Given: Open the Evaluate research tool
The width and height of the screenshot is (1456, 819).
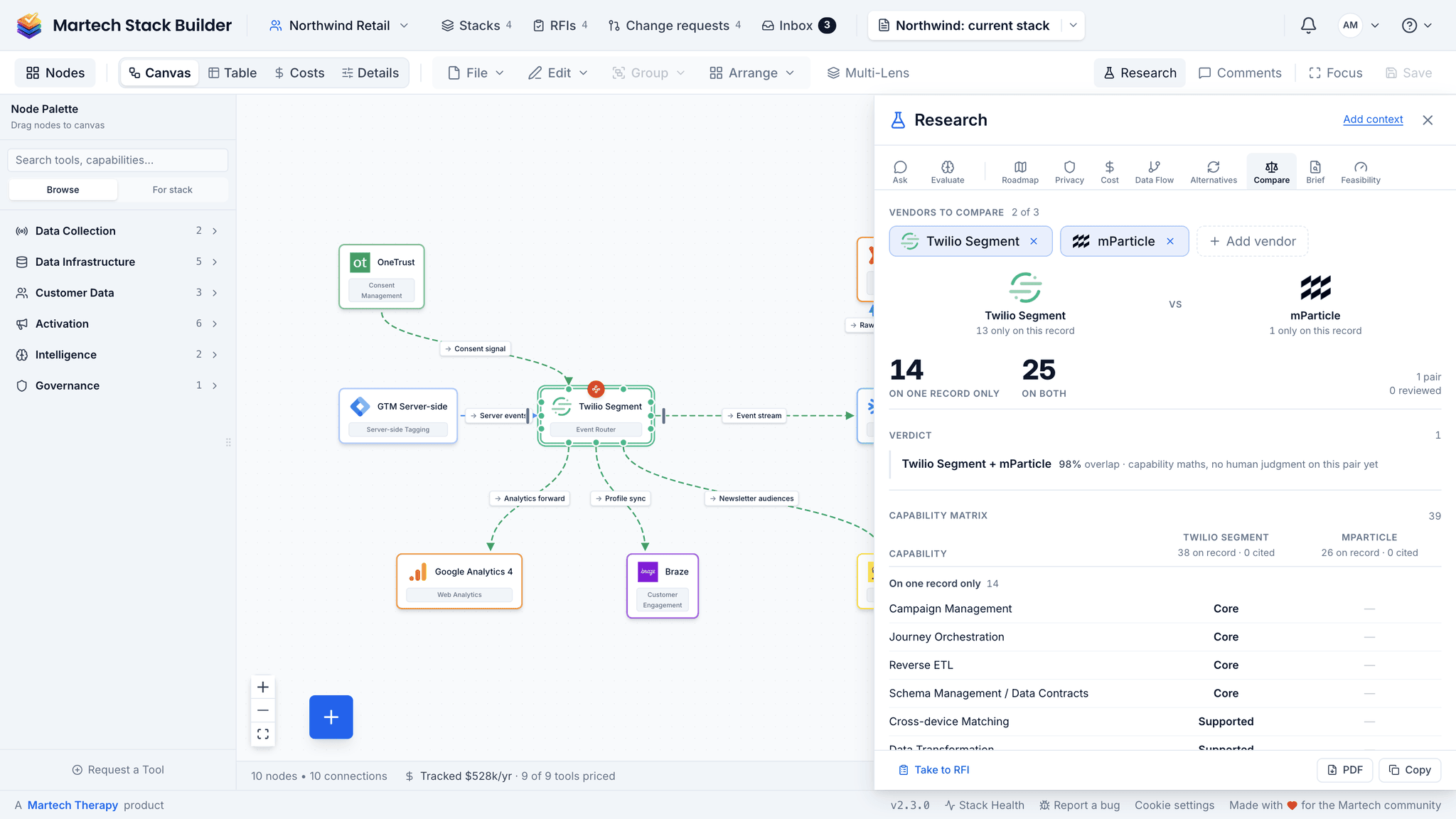Looking at the screenshot, I should click(948, 172).
